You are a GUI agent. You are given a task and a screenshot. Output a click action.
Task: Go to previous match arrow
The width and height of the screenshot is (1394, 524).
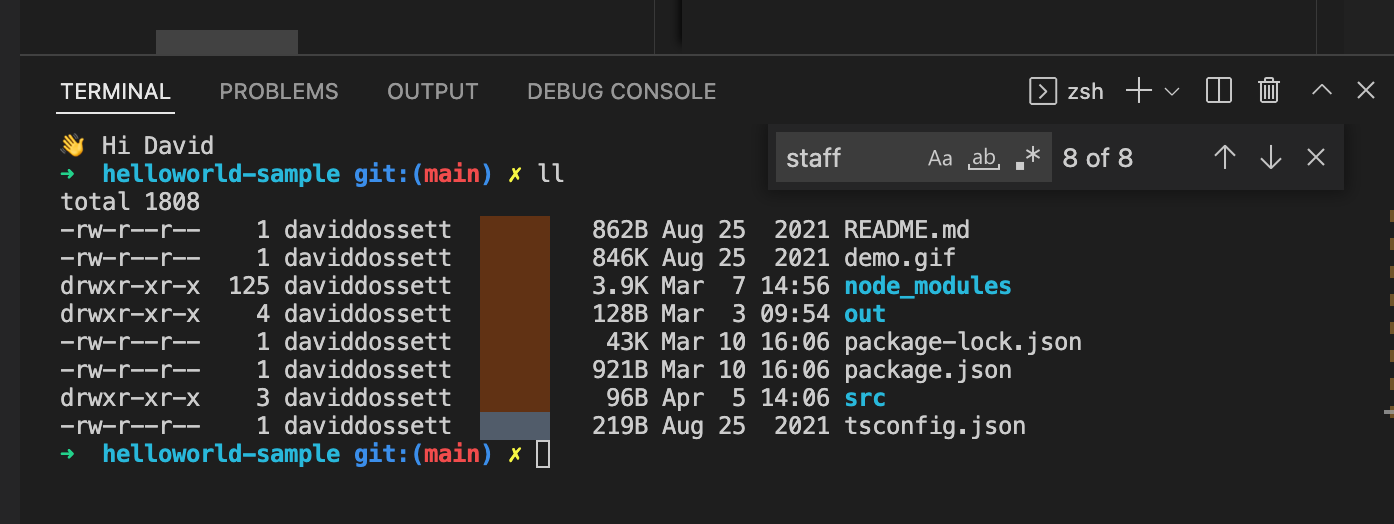(1225, 158)
